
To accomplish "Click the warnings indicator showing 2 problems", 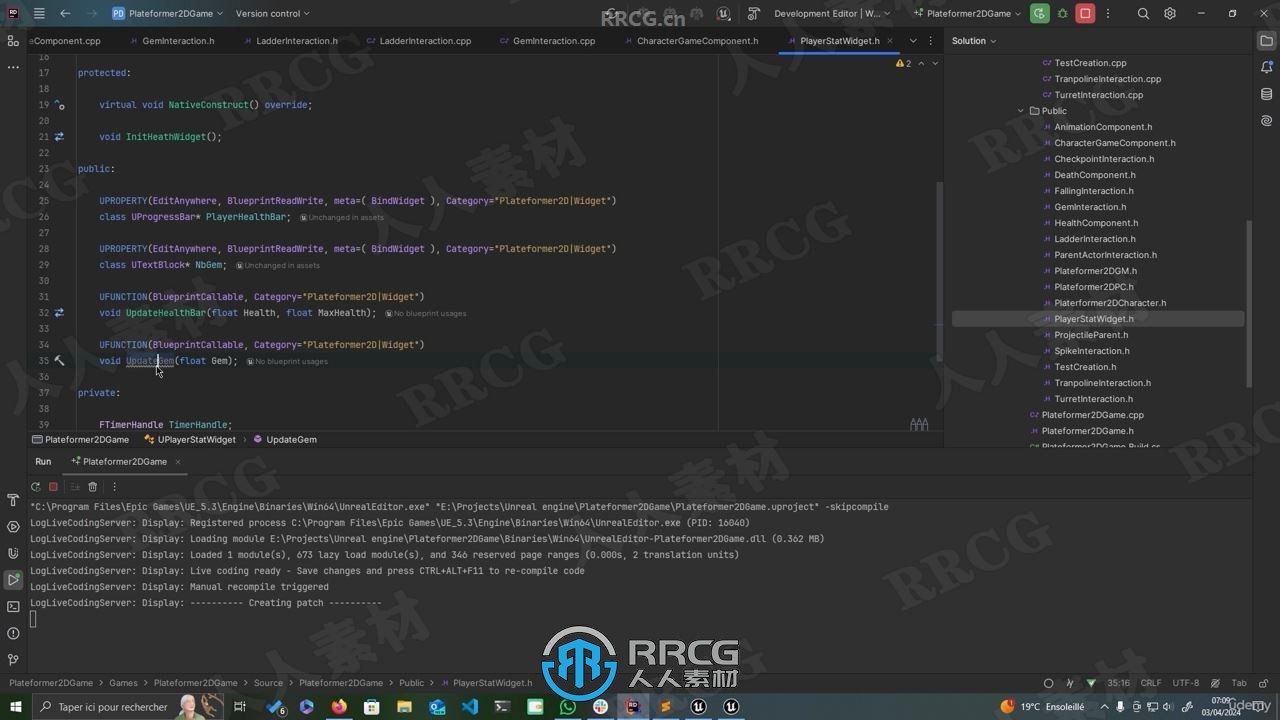I will 903,63.
